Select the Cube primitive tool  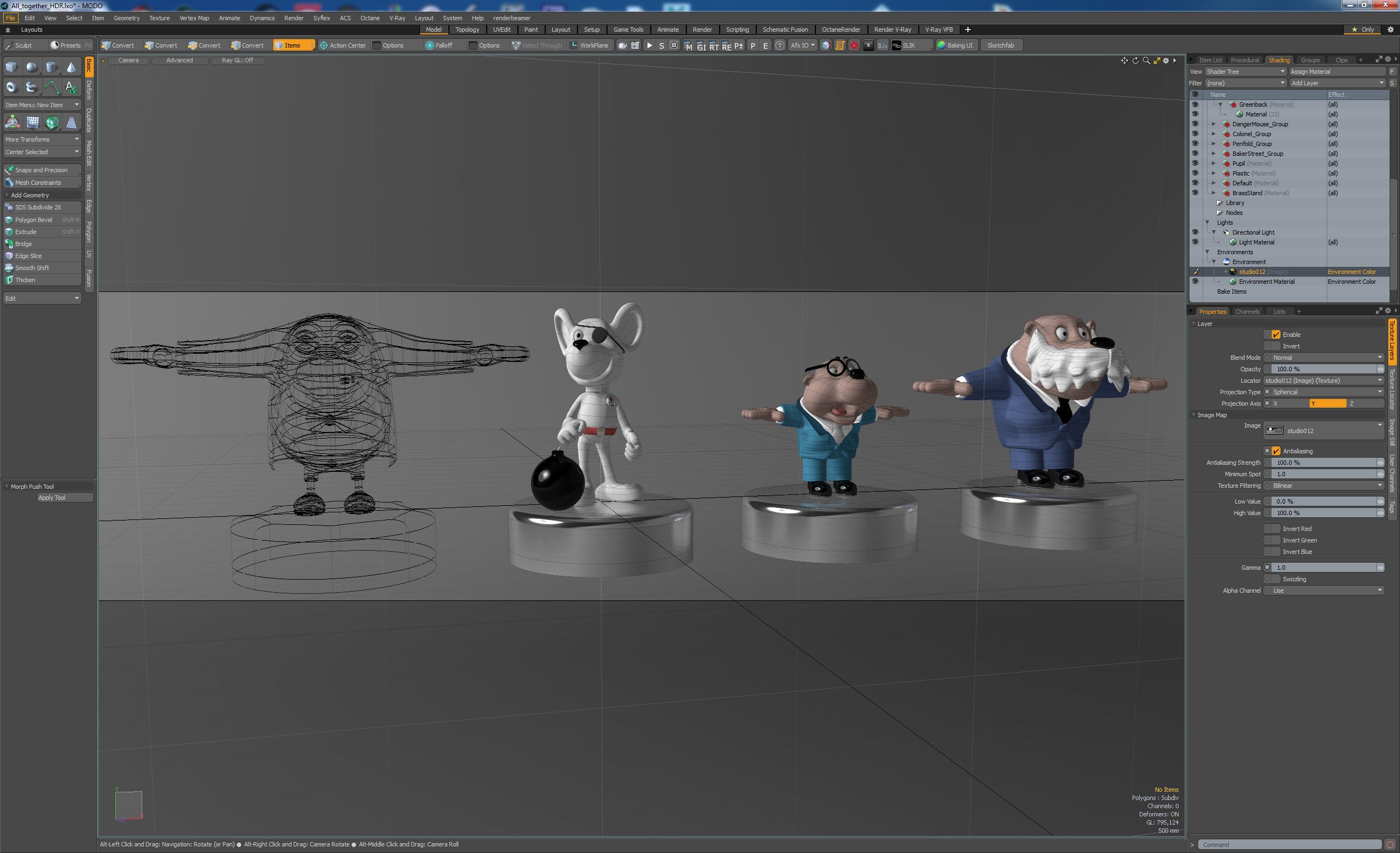[11, 68]
